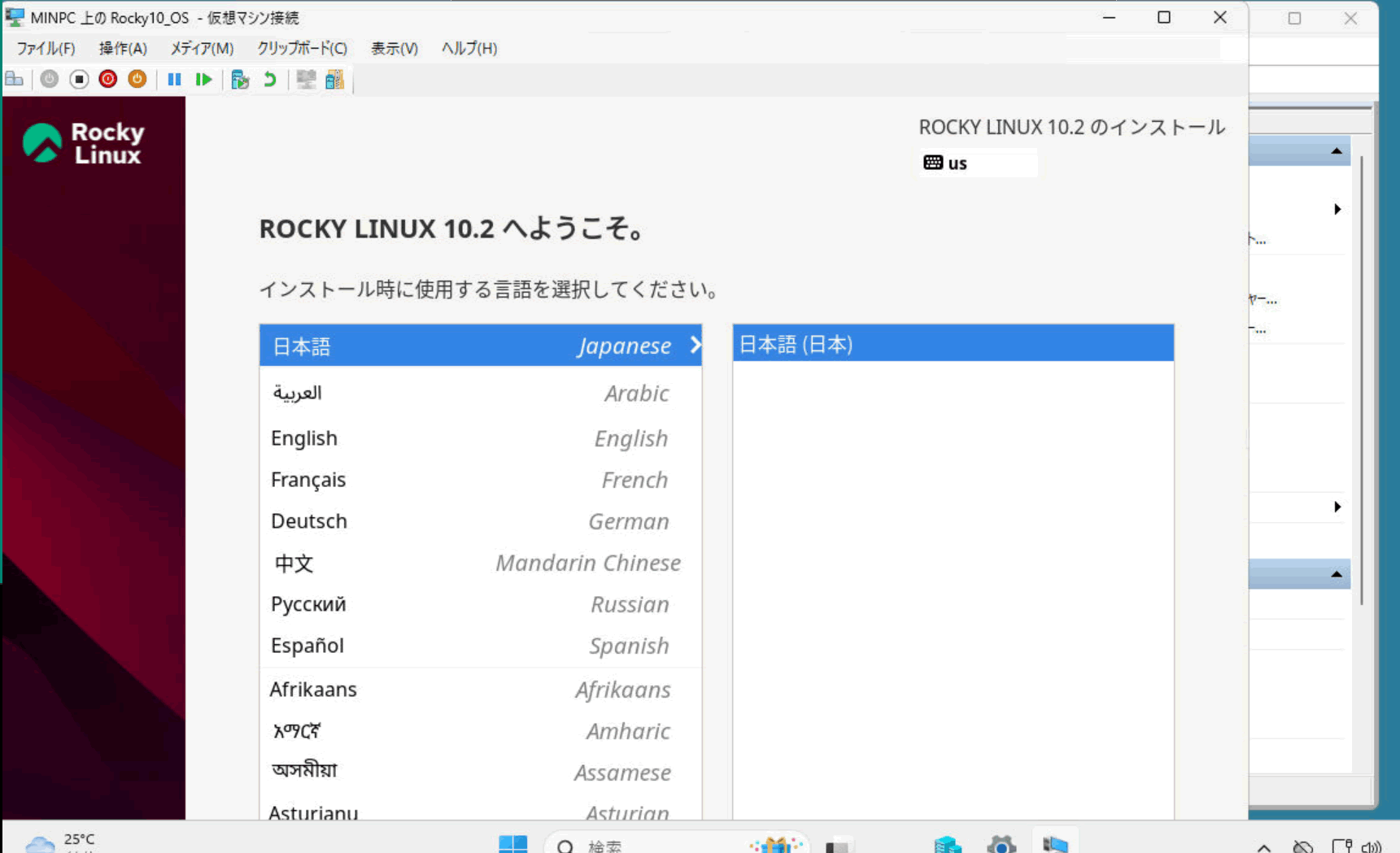This screenshot has width=1400, height=853.
Task: Pause the virtual machine with the blue bars icon
Action: [x=174, y=79]
